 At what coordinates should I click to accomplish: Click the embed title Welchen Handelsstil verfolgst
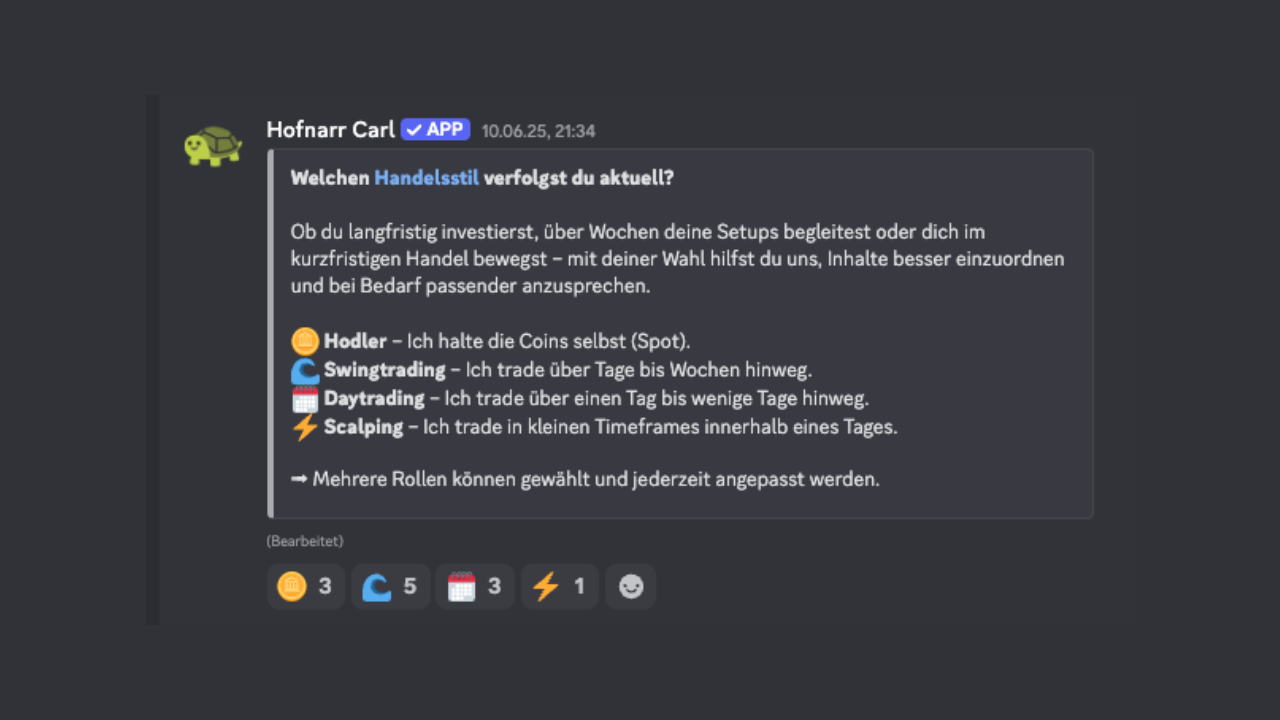(482, 178)
